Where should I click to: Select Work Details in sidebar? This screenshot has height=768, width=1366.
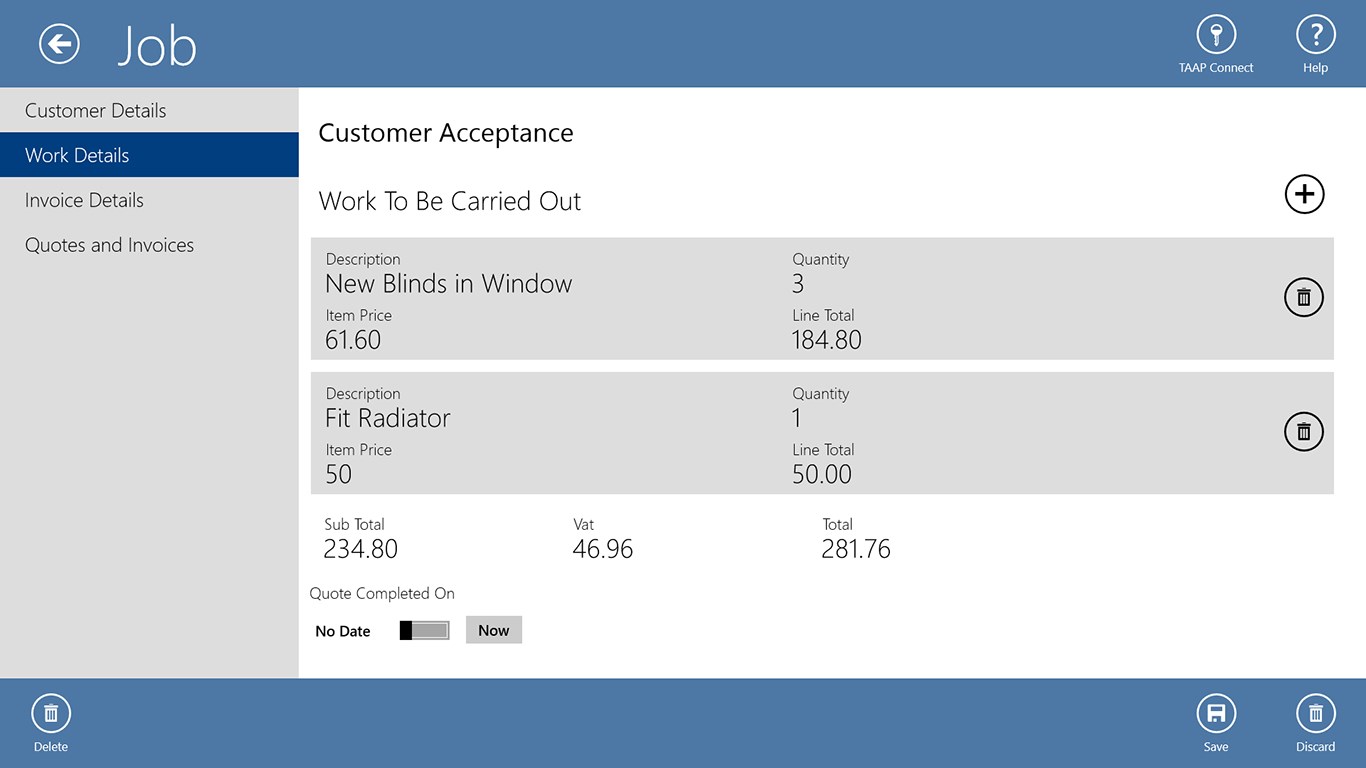coord(77,156)
